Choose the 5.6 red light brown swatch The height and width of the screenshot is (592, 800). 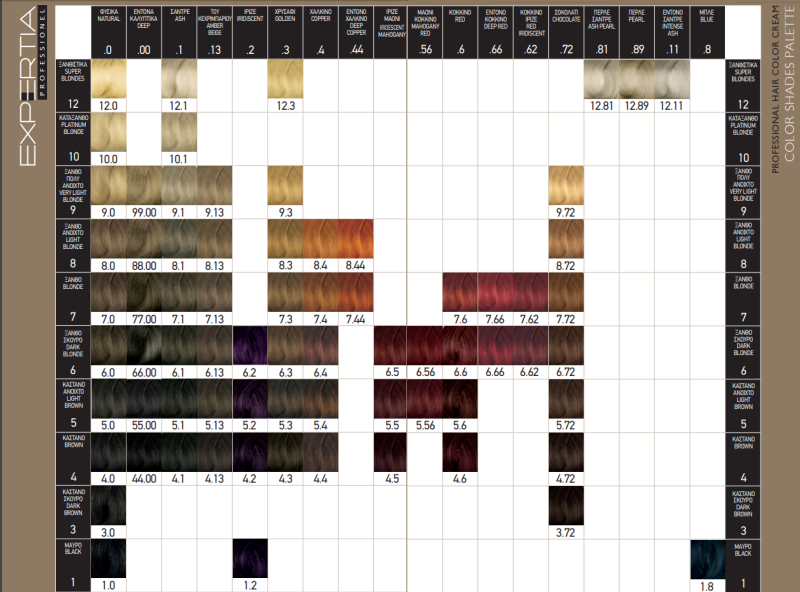click(x=460, y=399)
